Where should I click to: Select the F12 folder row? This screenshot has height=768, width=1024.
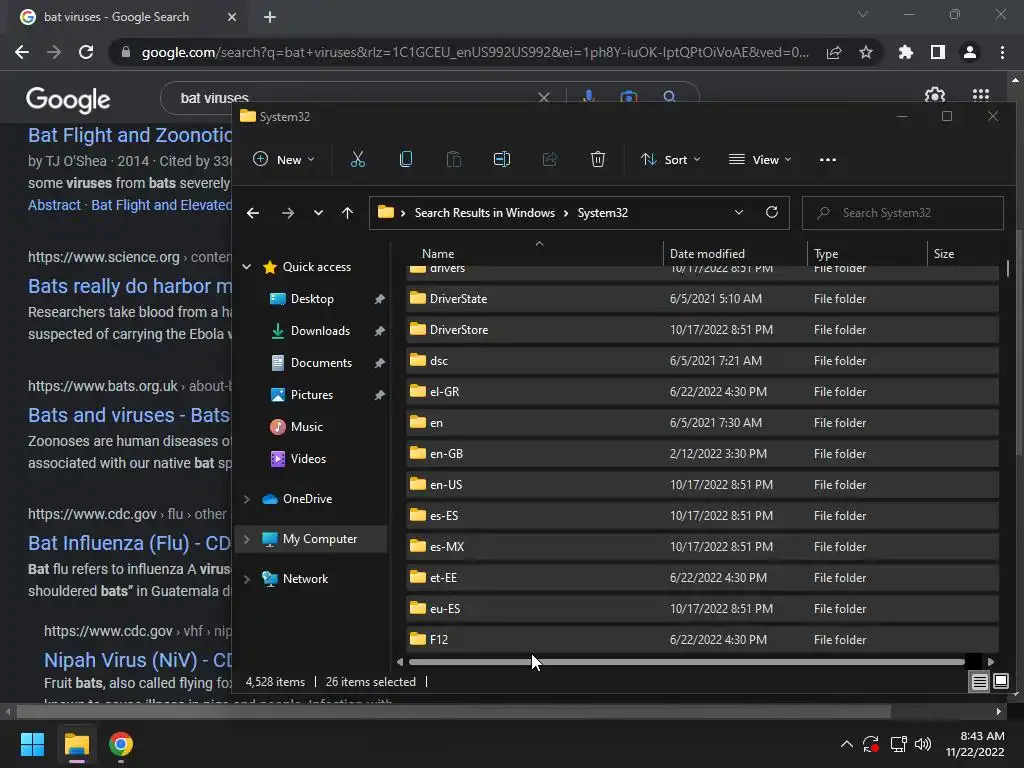click(x=702, y=639)
